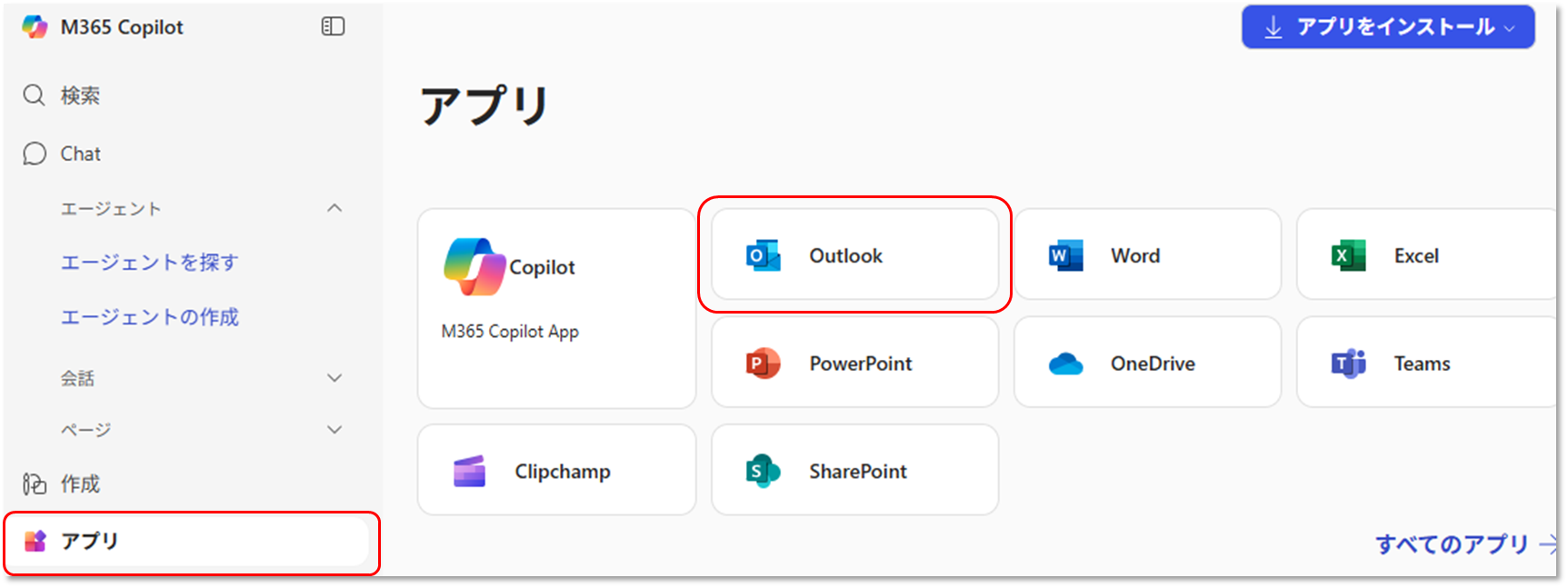
Task: Click the Word app icon
Action: coord(1065,256)
